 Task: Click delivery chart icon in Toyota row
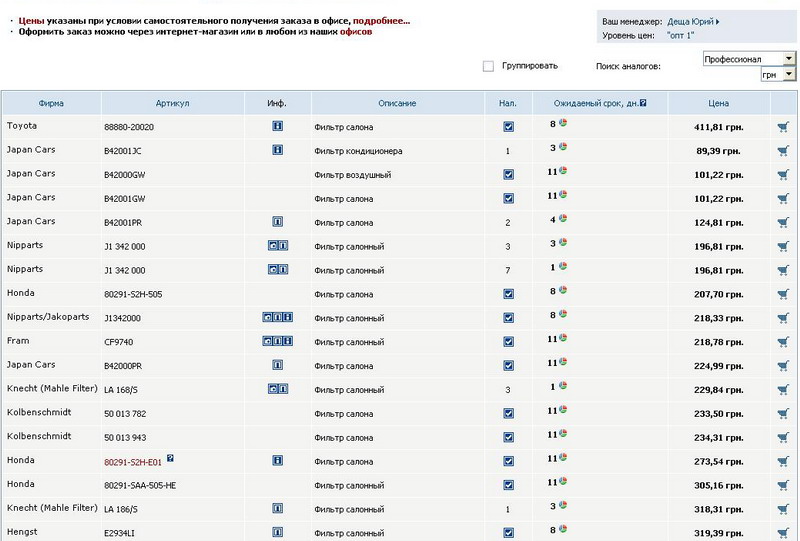coord(563,122)
